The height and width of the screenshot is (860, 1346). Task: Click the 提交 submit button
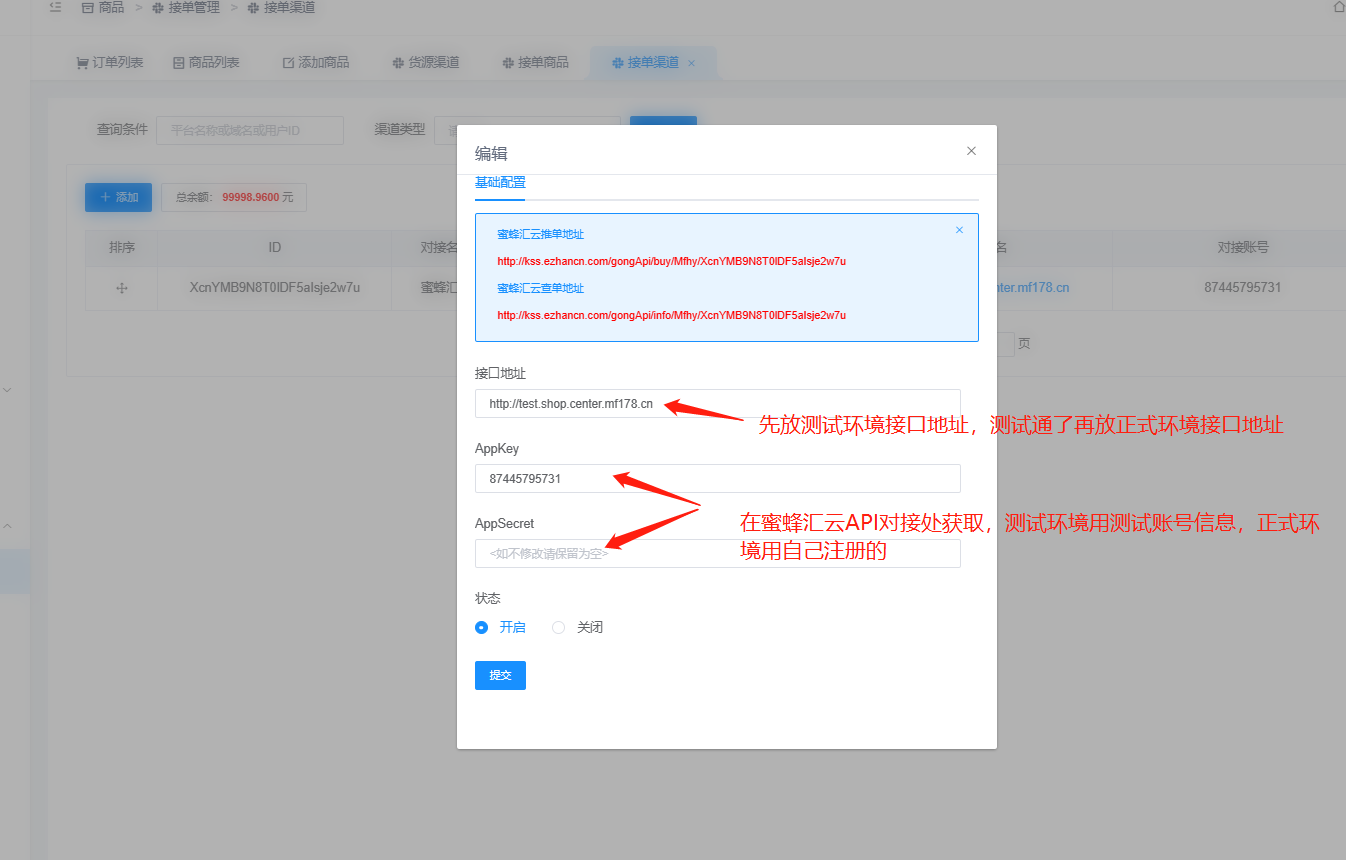click(500, 675)
